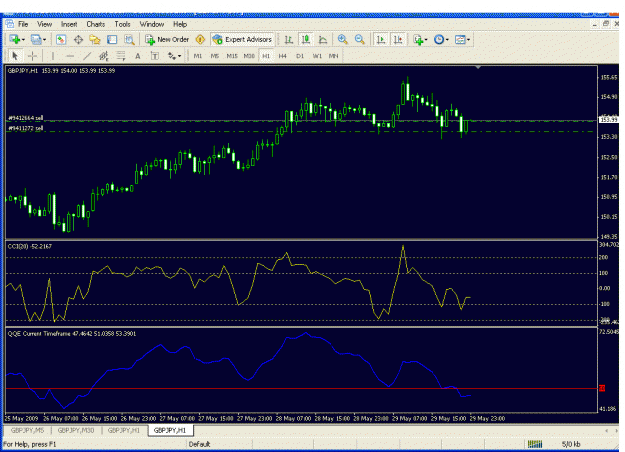Toggle chart Auto Scroll button
This screenshot has width=625, height=452.
(x=381, y=39)
